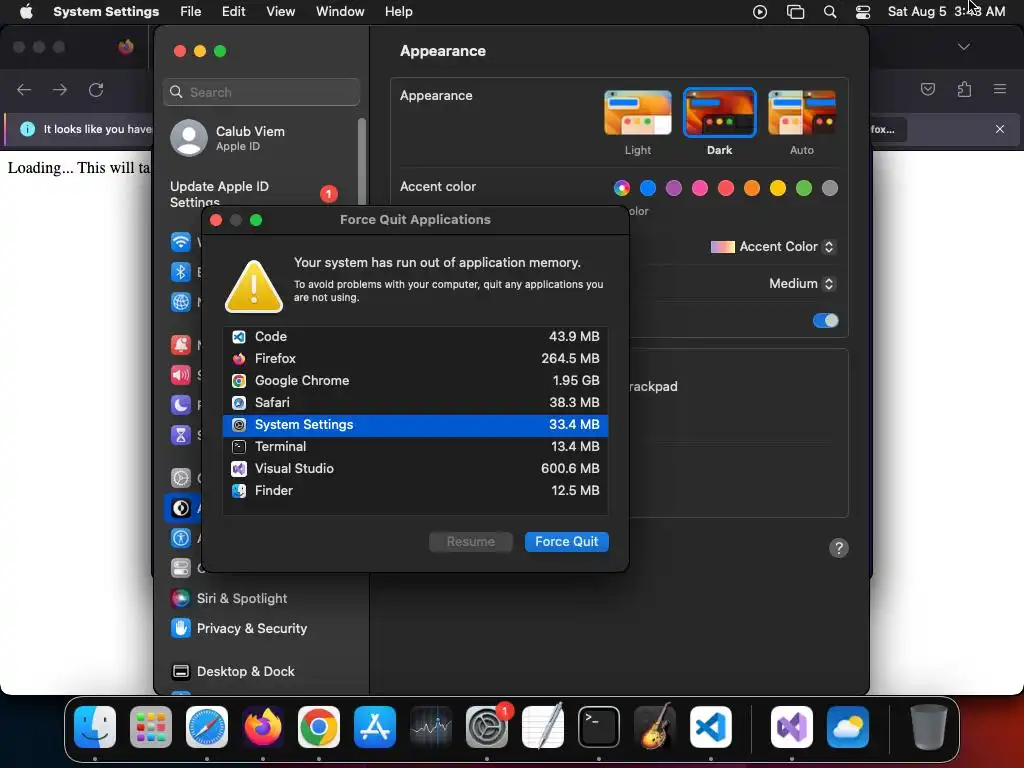This screenshot has height=768, width=1024.
Task: Click the Force Quit button
Action: pyautogui.click(x=566, y=541)
